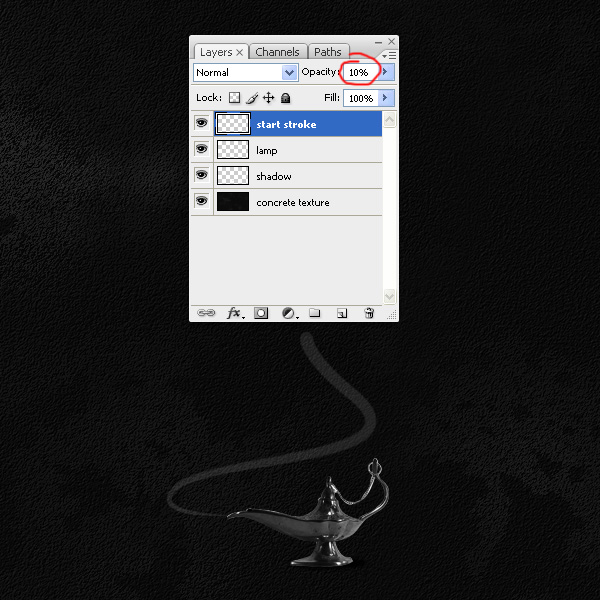Select the shadow layer thumbnail
The image size is (600, 600).
(233, 176)
